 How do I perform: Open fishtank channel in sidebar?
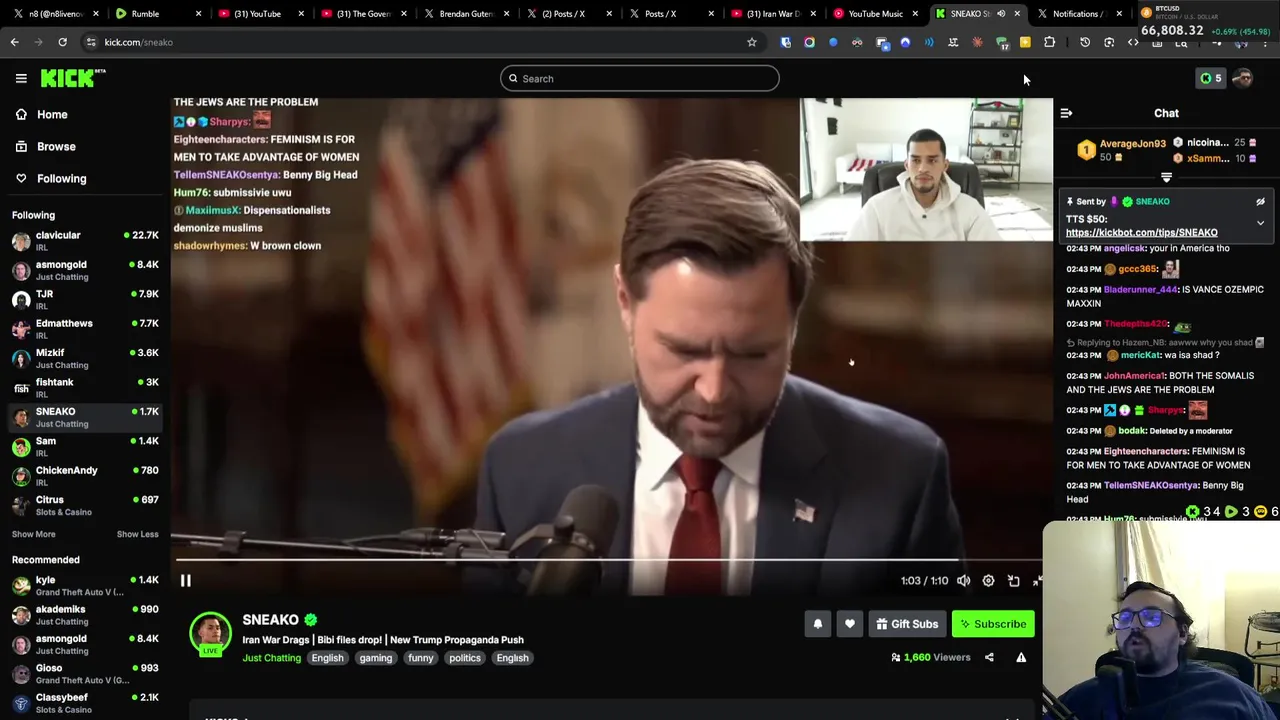pos(85,388)
